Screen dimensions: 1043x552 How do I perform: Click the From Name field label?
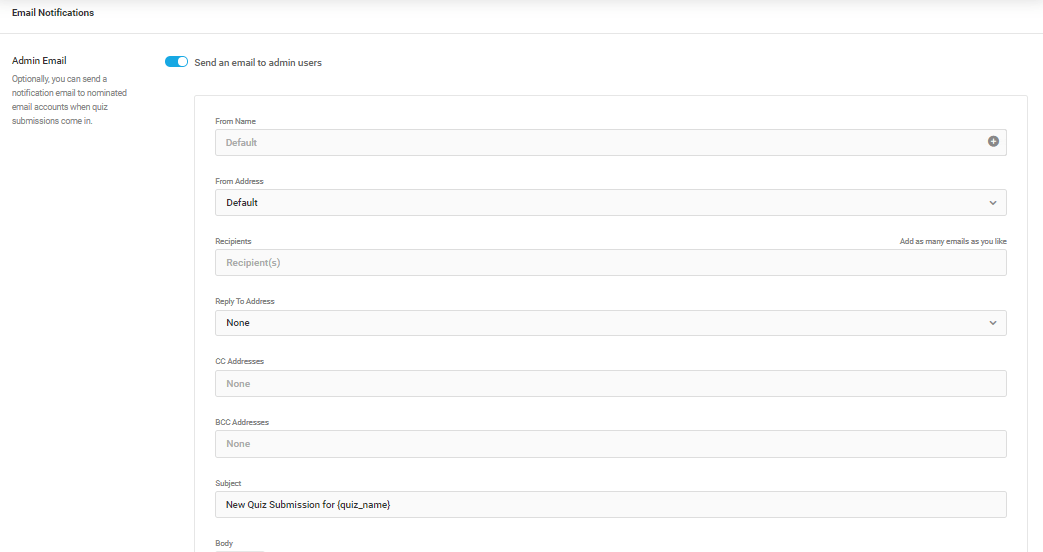[235, 121]
